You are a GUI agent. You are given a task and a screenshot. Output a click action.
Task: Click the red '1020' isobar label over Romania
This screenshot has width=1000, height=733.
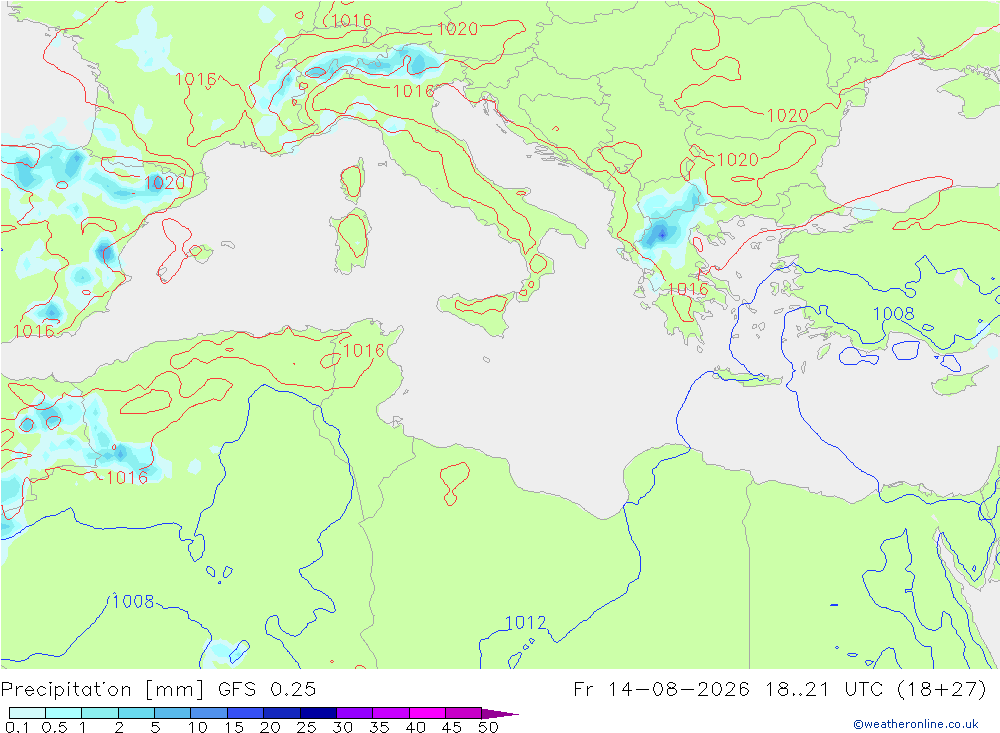pyautogui.click(x=788, y=115)
